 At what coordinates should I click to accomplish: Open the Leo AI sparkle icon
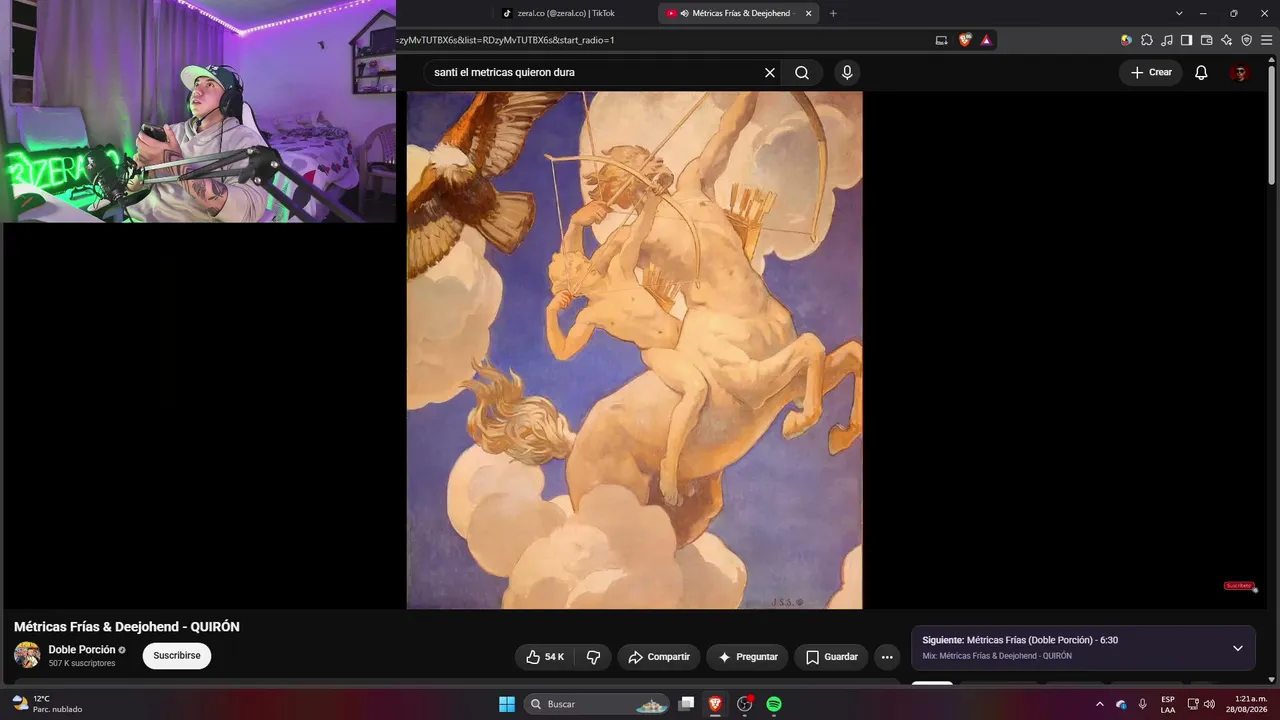(x=1226, y=40)
